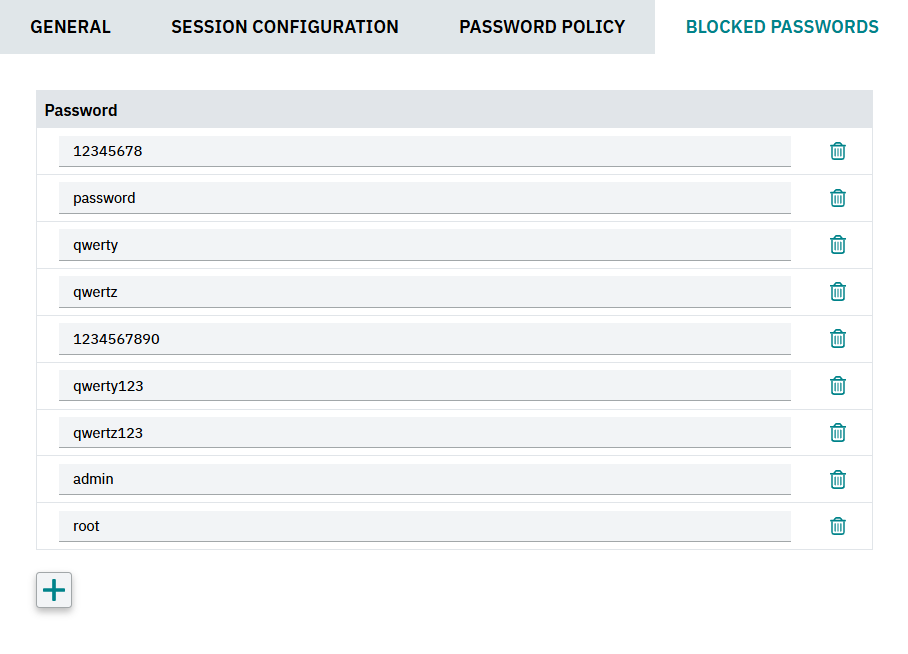The image size is (908, 654).
Task: Delete the admin blocked password
Action: pos(838,480)
